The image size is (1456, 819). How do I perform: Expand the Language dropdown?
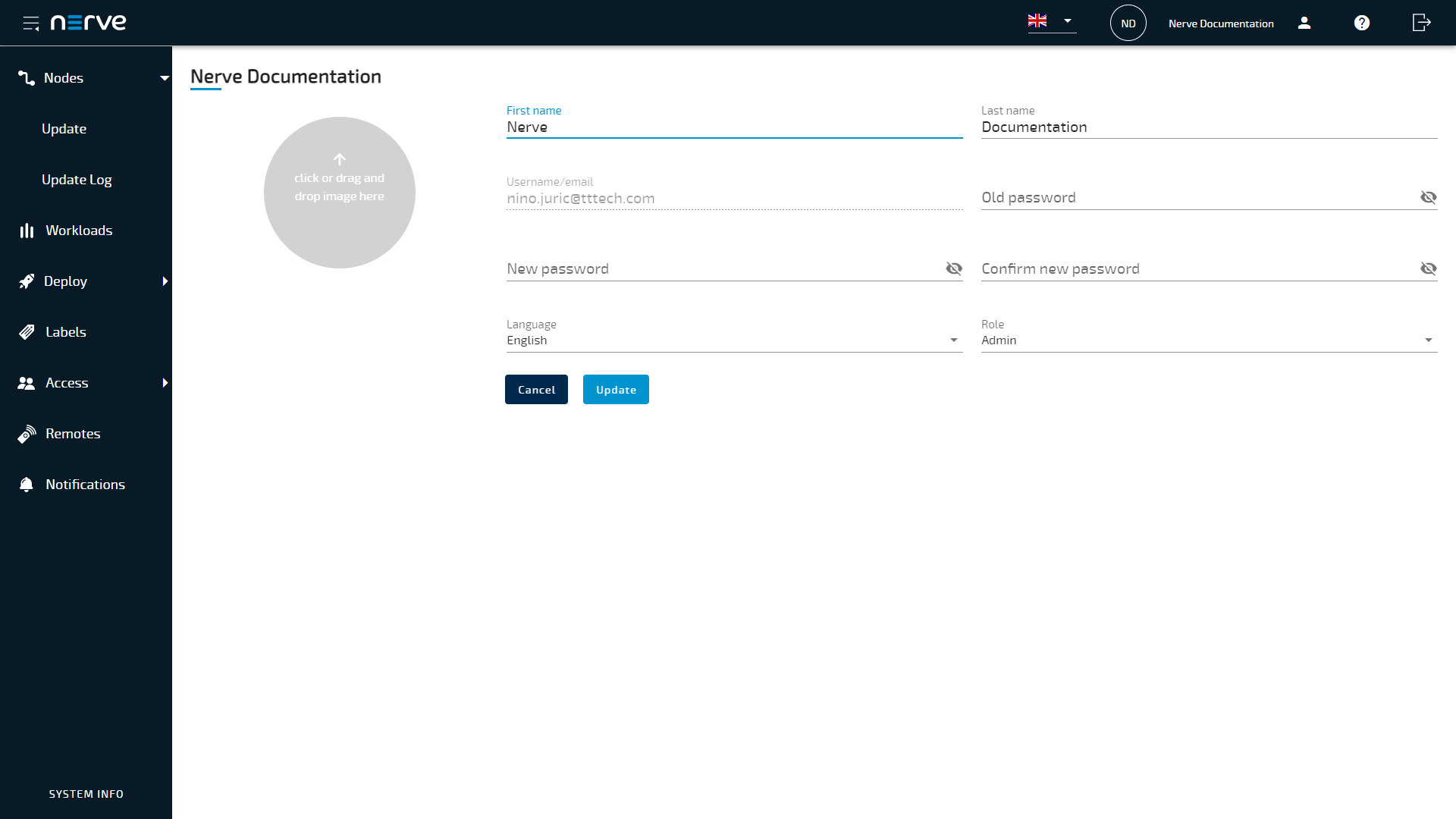(954, 340)
